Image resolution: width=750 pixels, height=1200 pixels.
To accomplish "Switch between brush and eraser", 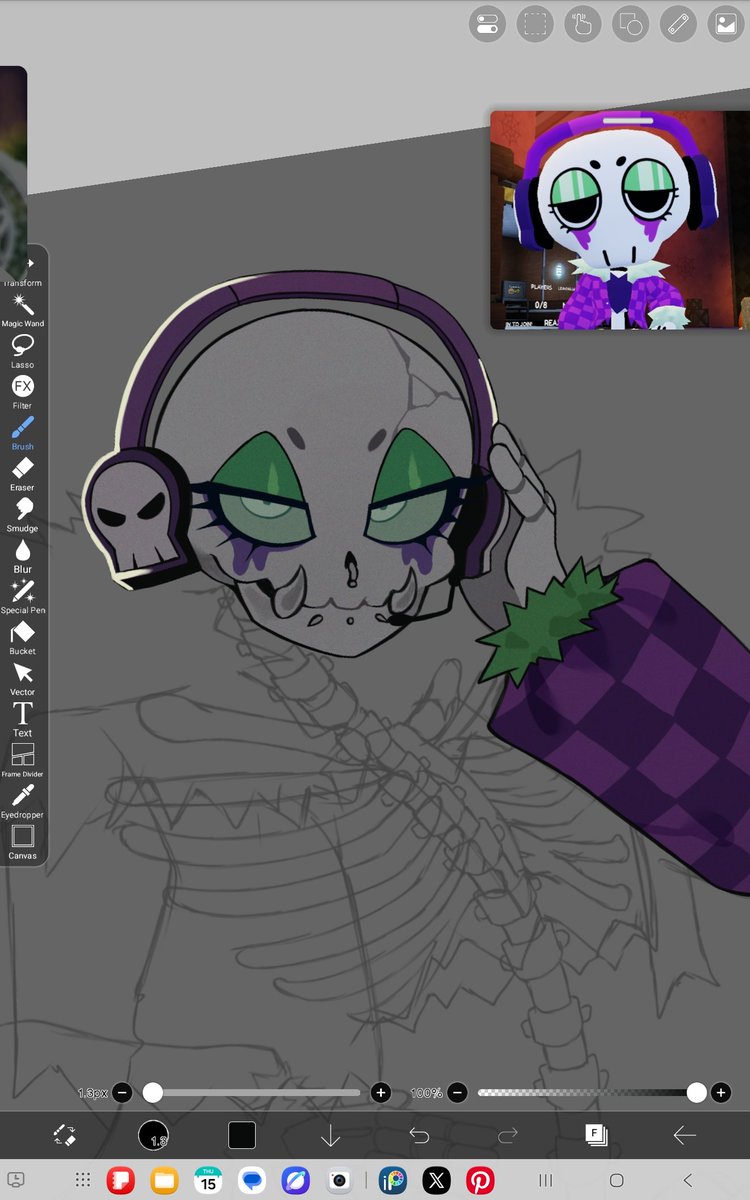I will 65,1135.
